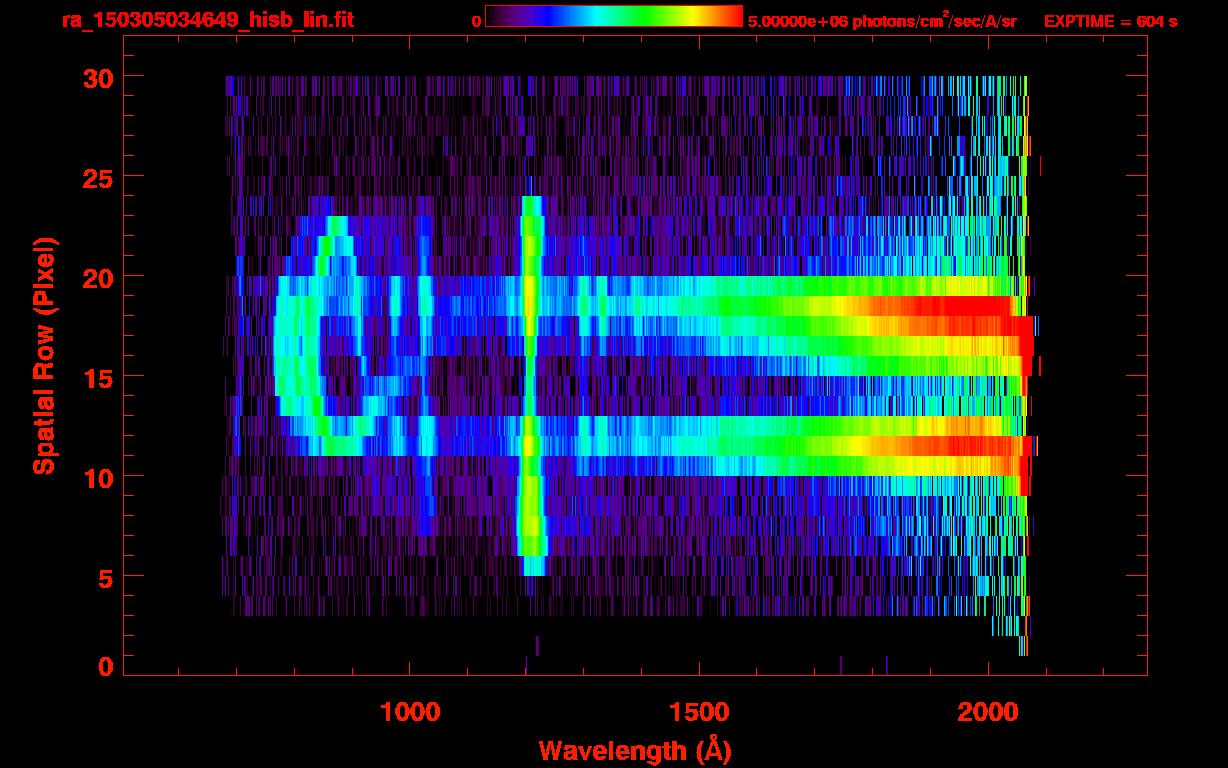Click the Spatial Row (Pixel) axis title
1228x768 pixels.
coord(43,355)
